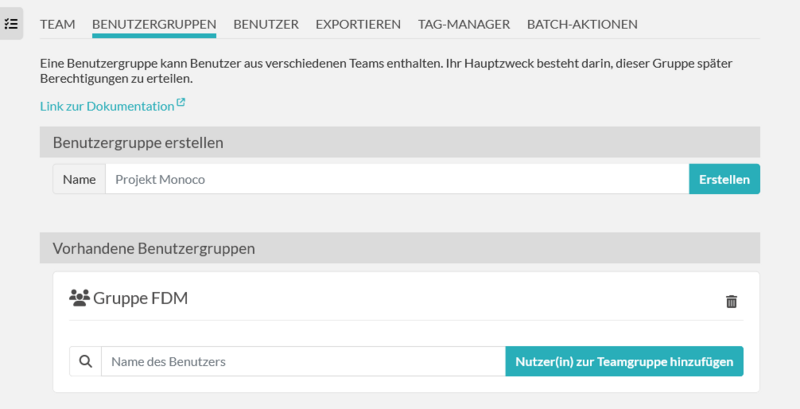Click the magnifier search icon
Viewport: 800px width, 409px height.
[86, 362]
